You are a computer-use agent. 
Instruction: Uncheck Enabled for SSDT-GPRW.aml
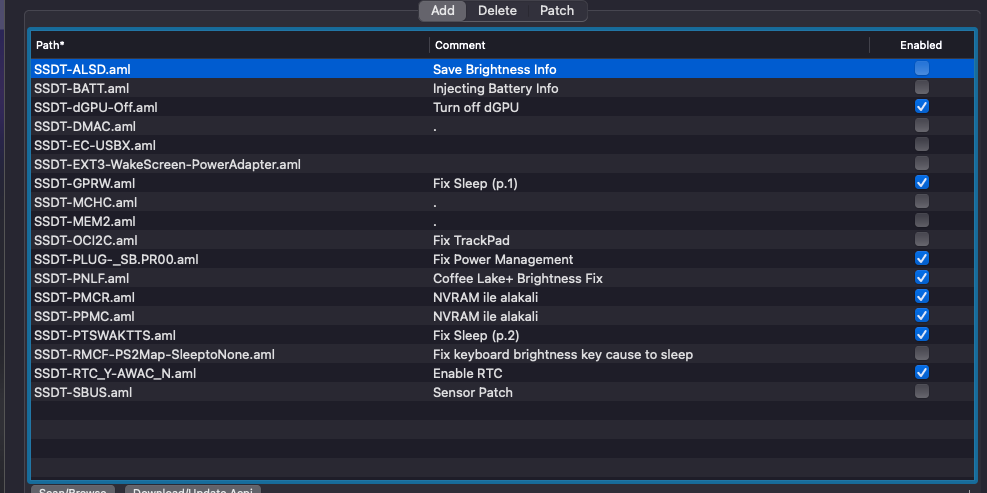click(921, 183)
